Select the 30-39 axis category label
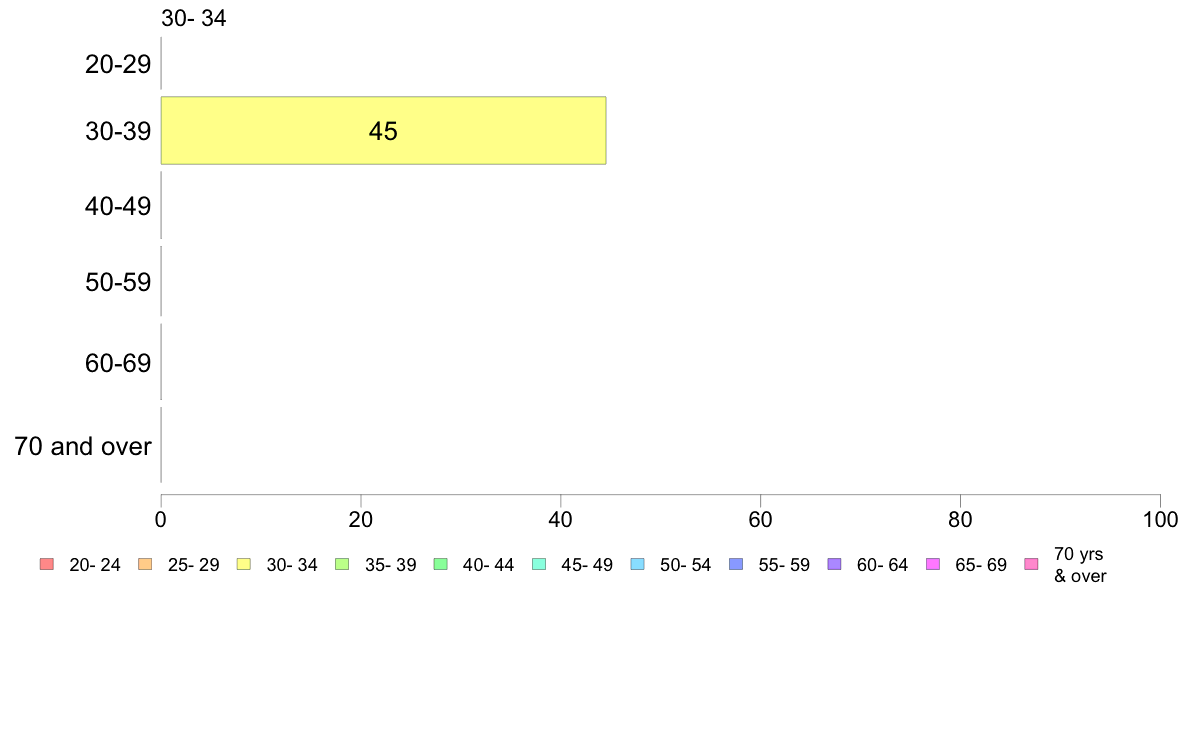Screen dimensions: 1188x736 click(118, 131)
